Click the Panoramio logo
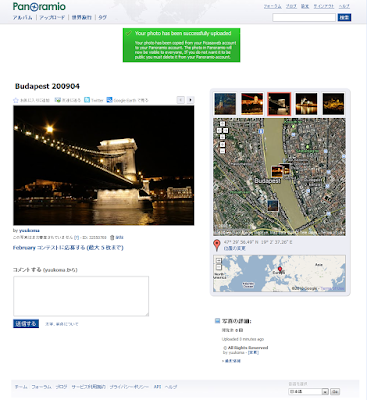367x400 pixels. [x=39, y=6]
